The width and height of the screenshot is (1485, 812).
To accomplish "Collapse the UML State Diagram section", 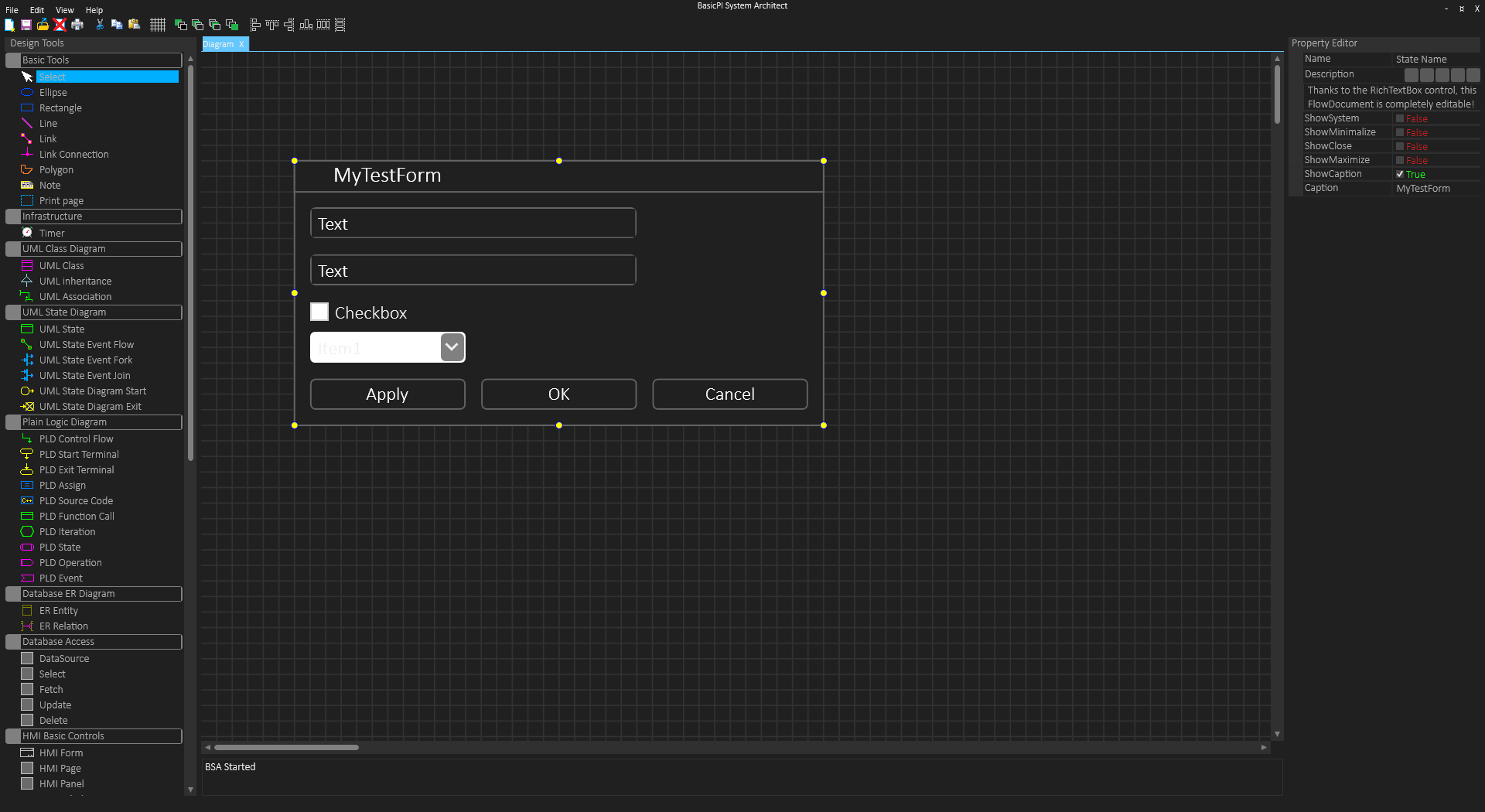I will 94,312.
